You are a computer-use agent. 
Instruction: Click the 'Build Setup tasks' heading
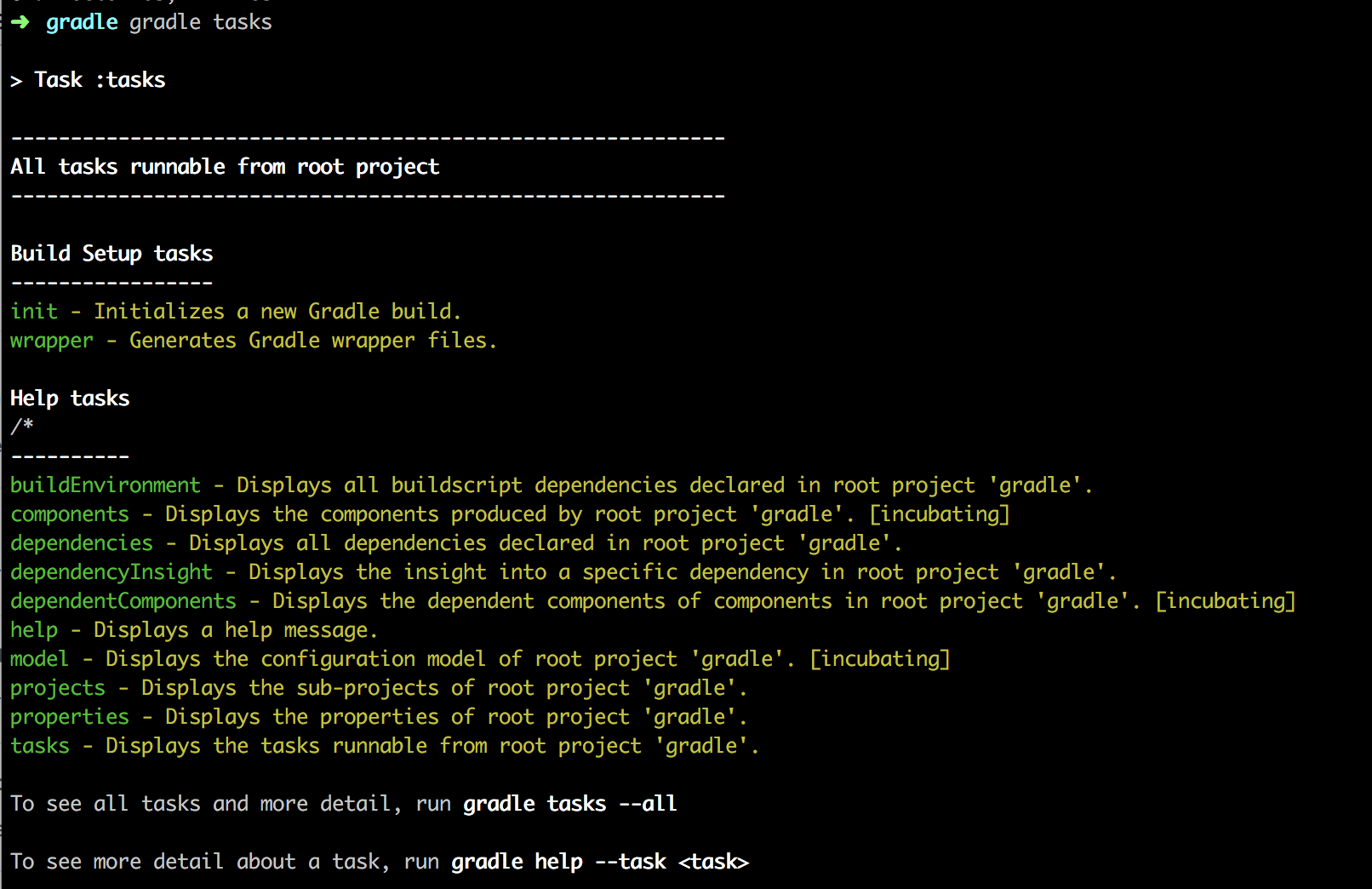pos(111,254)
